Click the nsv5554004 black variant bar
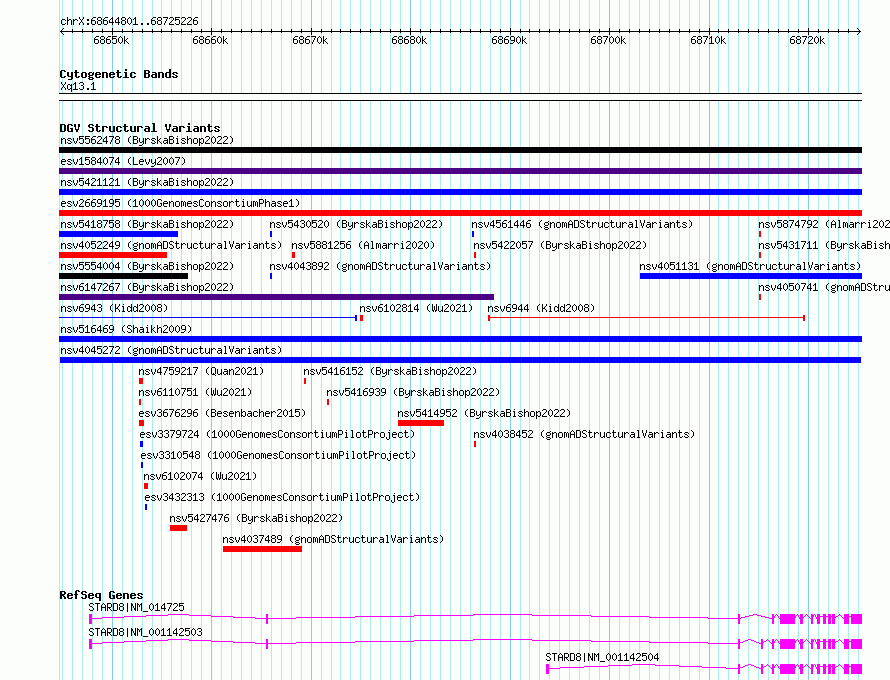 tap(123, 276)
